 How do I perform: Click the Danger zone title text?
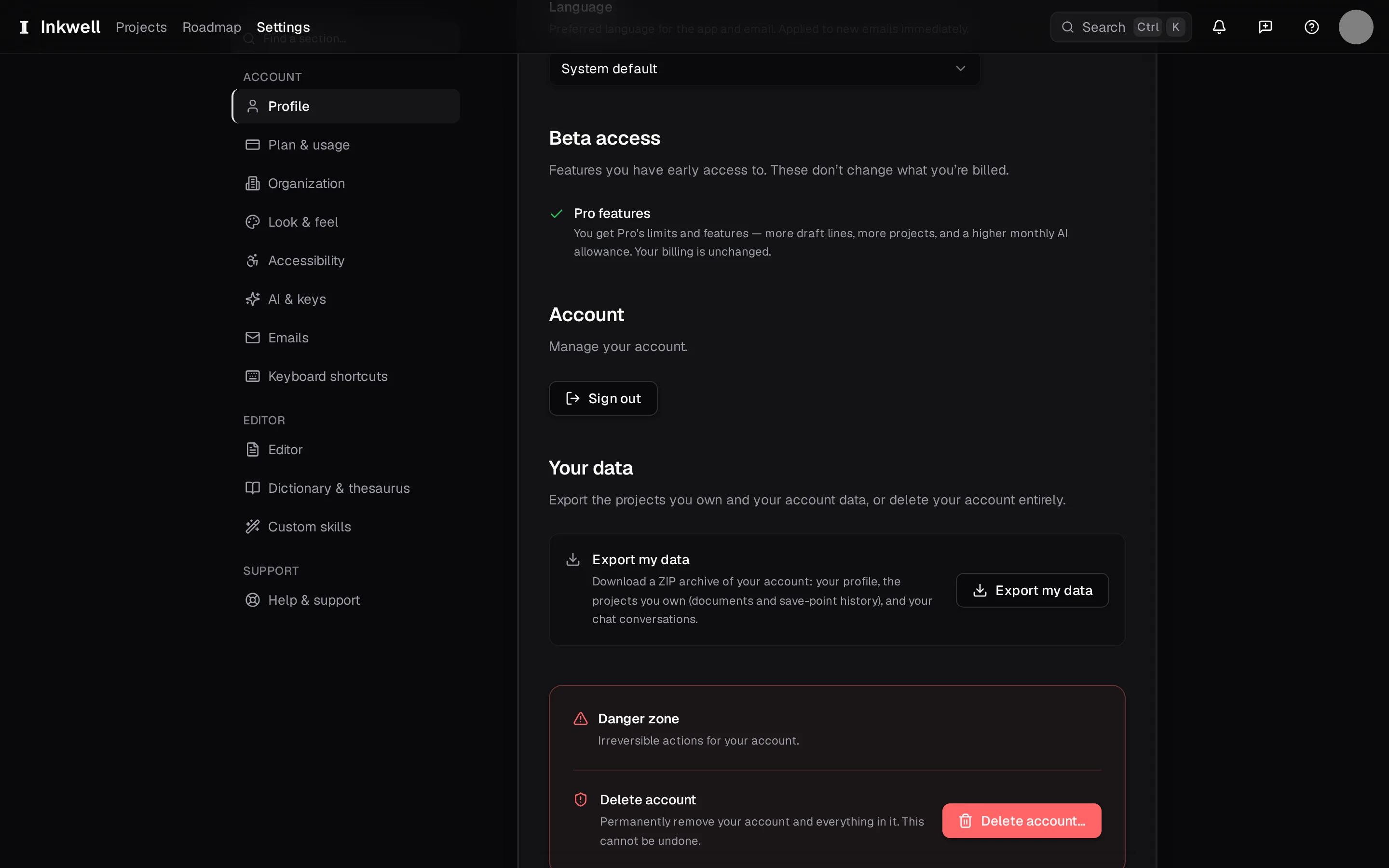tap(638, 719)
